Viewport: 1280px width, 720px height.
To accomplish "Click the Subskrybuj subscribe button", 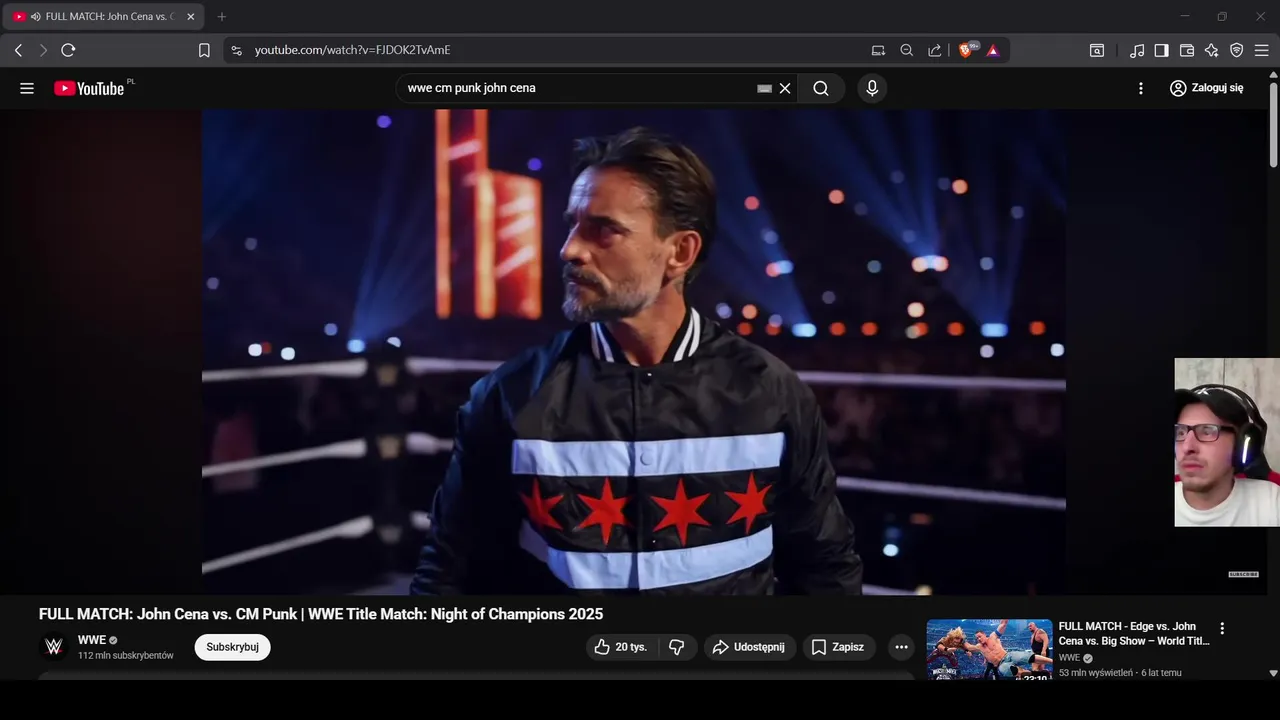I will click(x=232, y=647).
